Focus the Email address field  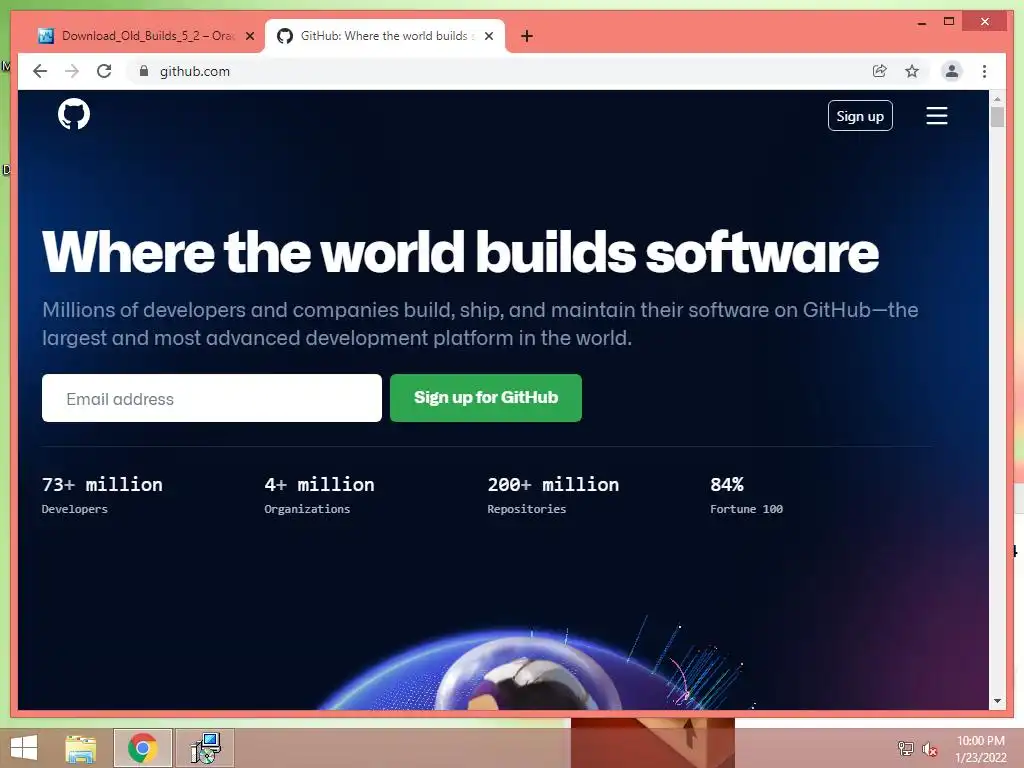(212, 398)
